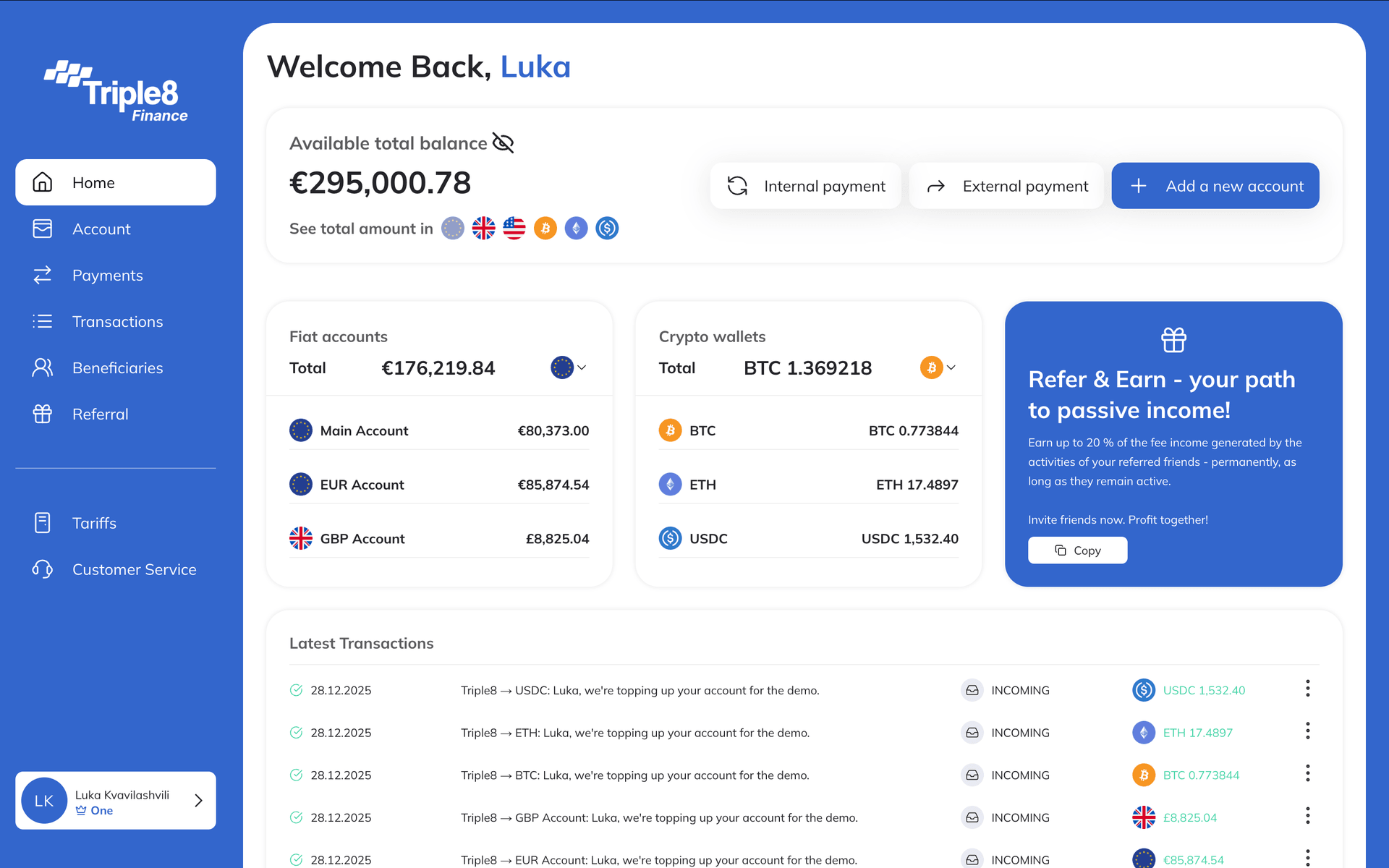Screen dimensions: 1389x868
Task: Click the Bitcoin icon beside BTC 0.773844 amount
Action: click(1144, 775)
